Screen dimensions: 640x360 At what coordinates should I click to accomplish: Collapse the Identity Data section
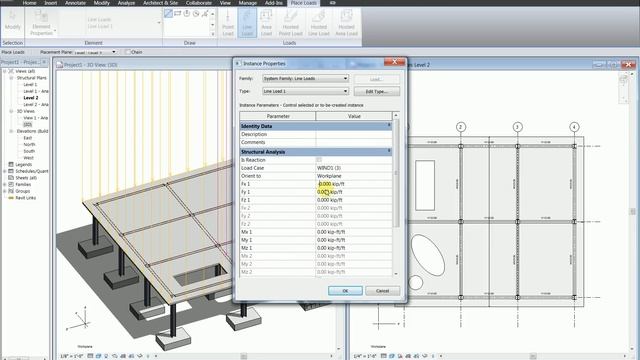pyautogui.click(x=389, y=126)
